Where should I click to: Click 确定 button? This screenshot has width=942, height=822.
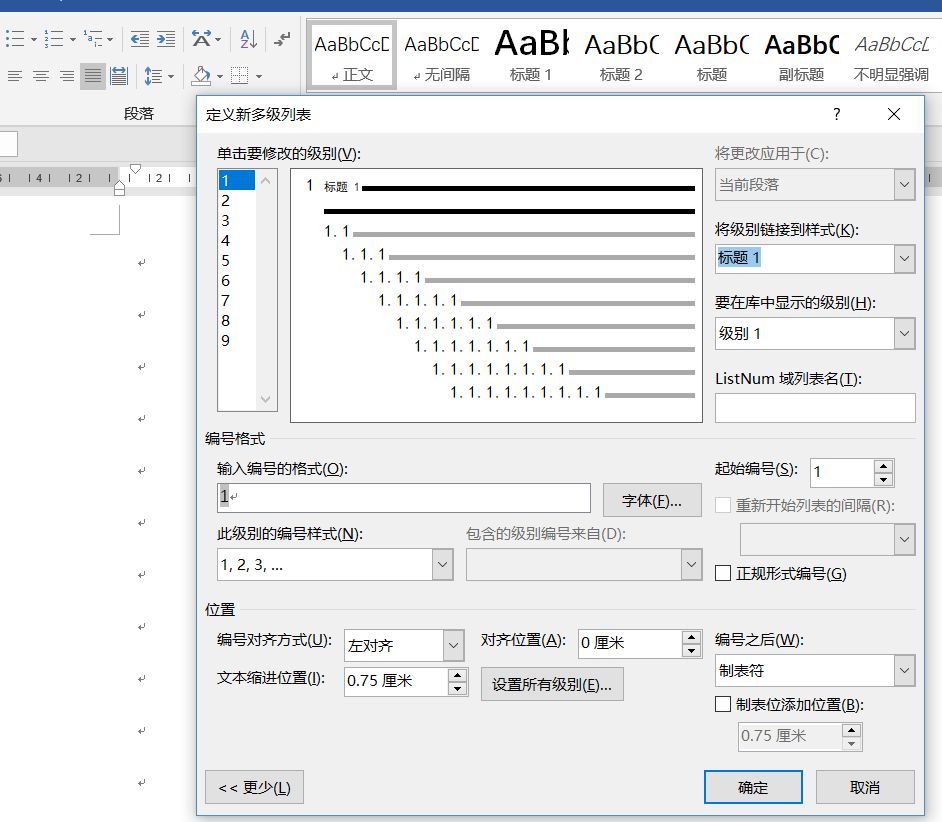(753, 787)
